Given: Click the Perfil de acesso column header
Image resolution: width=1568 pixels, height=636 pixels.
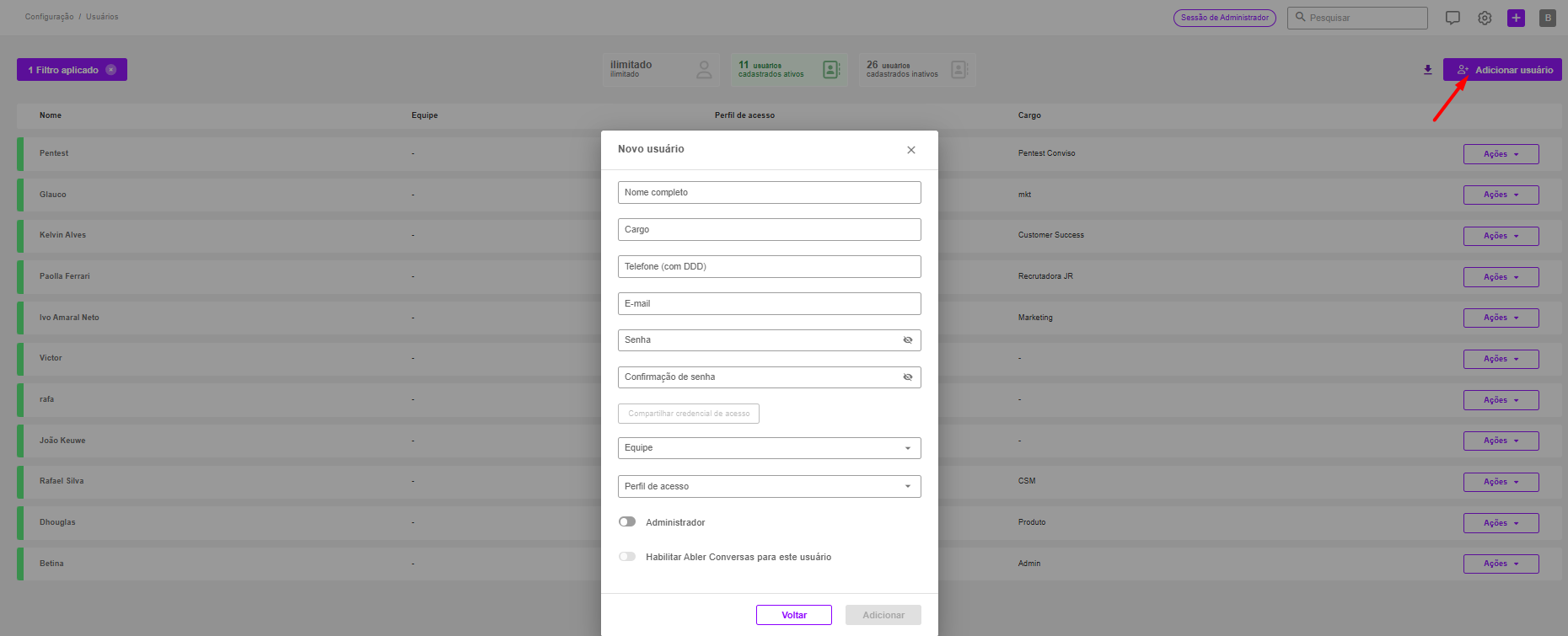Looking at the screenshot, I should 744,115.
